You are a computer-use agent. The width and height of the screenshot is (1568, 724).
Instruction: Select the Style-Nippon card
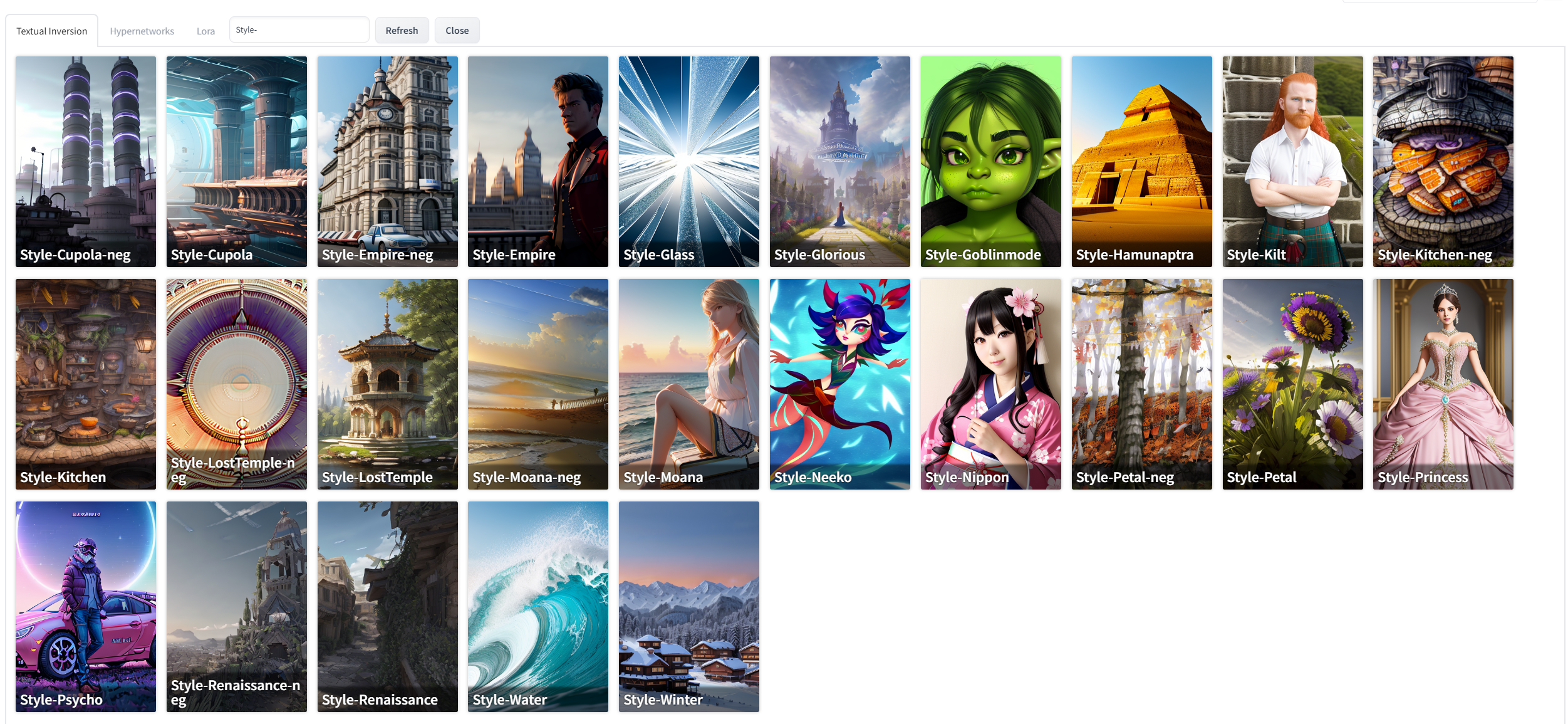tap(991, 384)
